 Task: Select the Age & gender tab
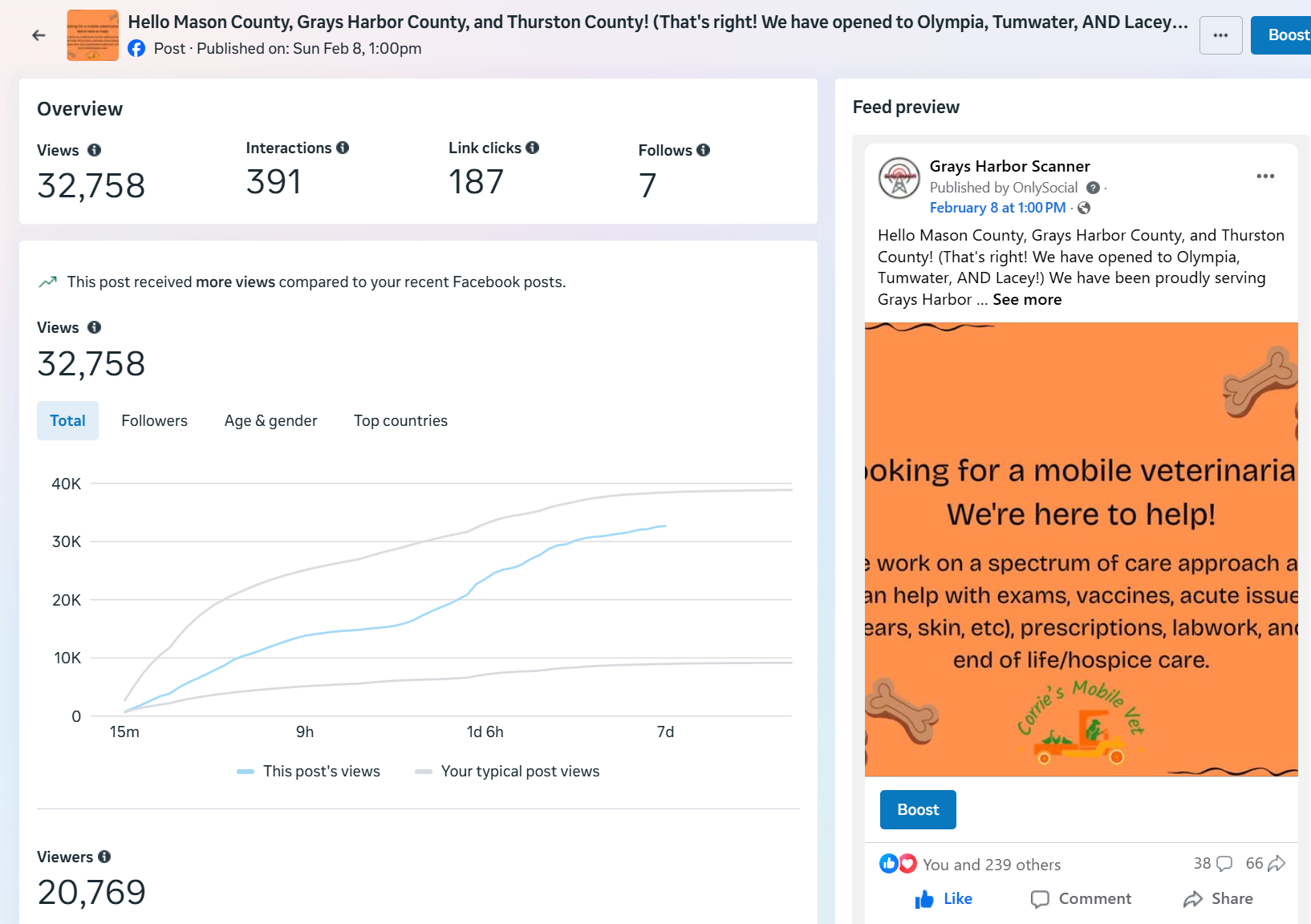[x=270, y=421]
